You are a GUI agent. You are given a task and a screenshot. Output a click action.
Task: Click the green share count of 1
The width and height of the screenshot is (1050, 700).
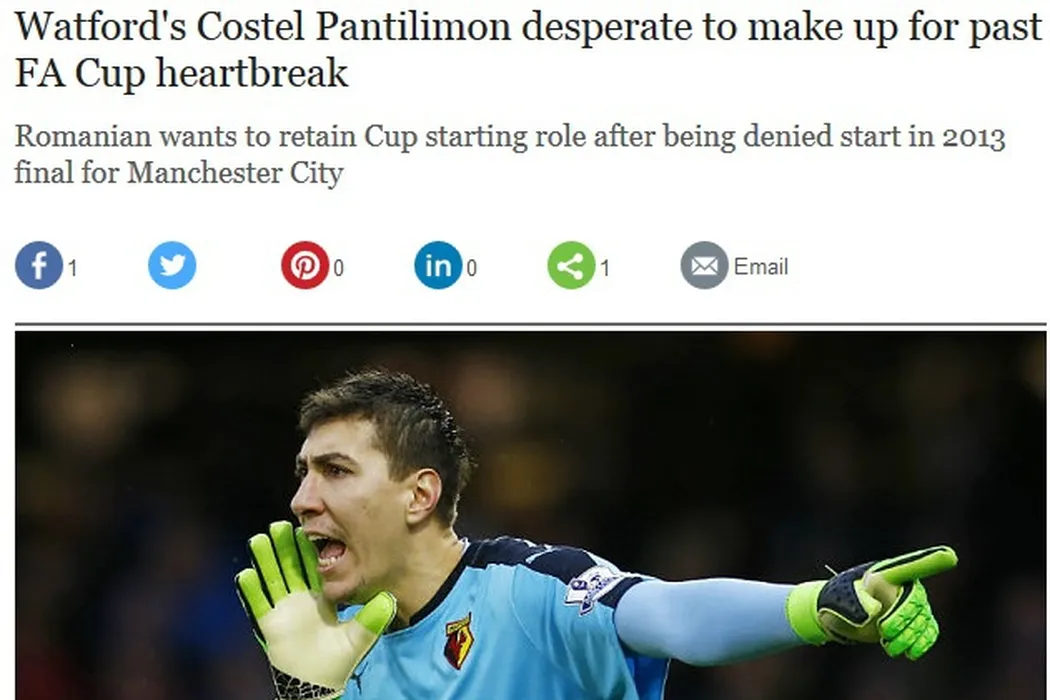tap(605, 268)
